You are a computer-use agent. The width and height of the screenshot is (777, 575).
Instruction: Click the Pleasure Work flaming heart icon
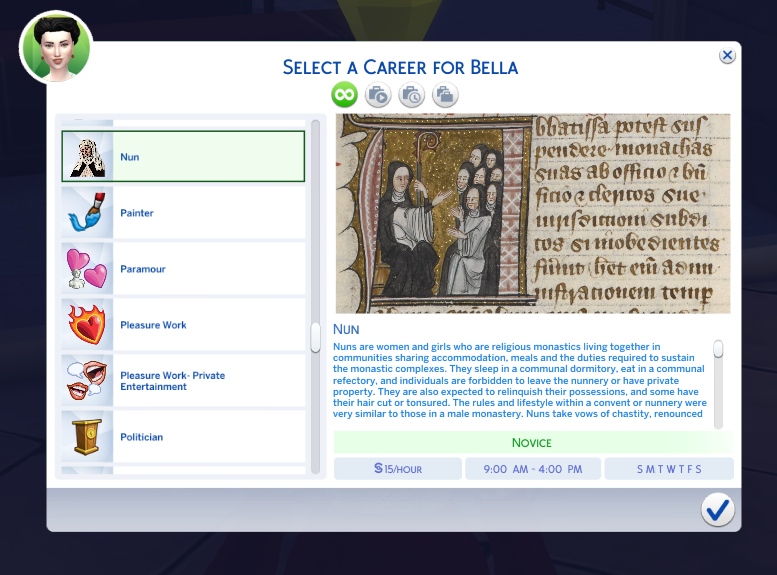point(87,325)
